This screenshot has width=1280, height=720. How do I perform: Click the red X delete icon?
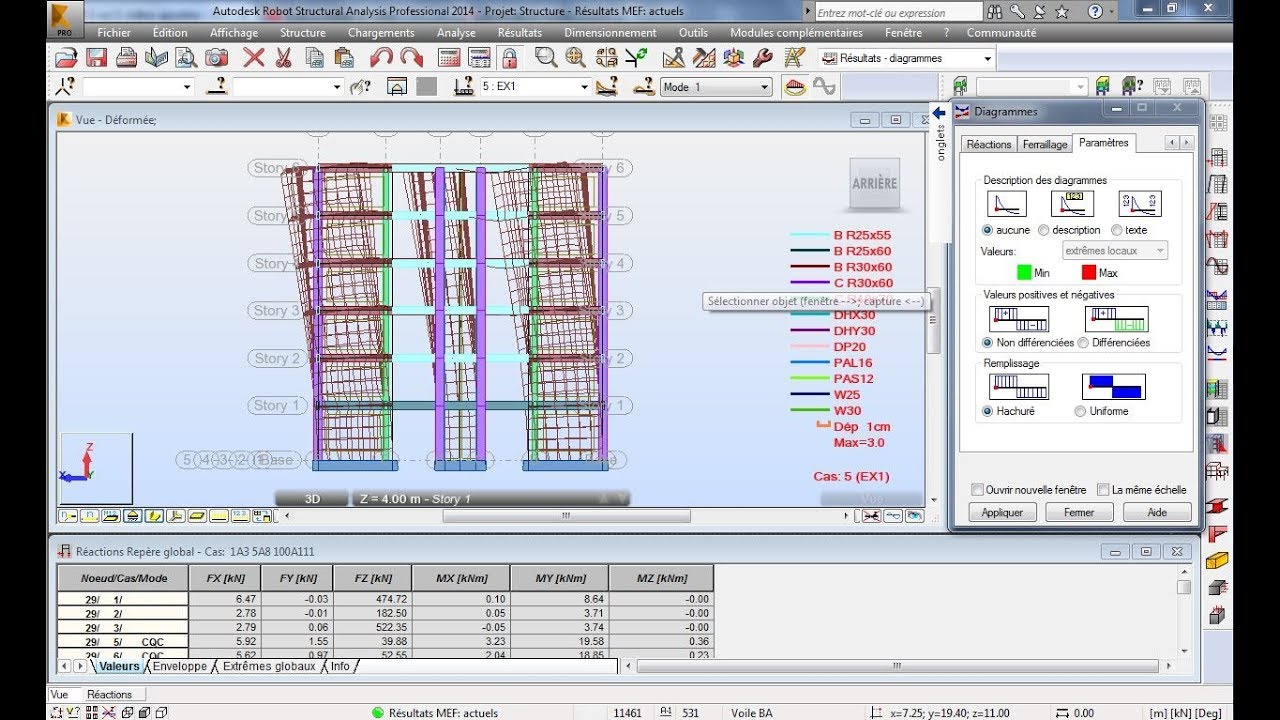[254, 58]
